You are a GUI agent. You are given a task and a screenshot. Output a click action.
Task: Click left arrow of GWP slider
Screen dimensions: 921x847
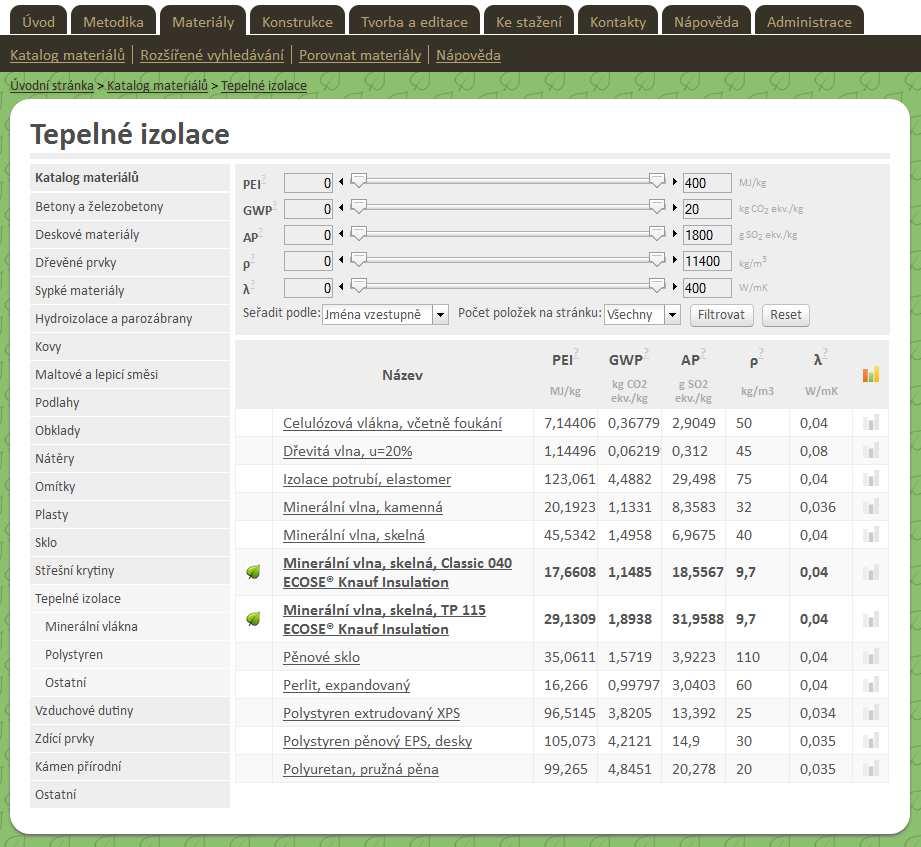tap(341, 208)
